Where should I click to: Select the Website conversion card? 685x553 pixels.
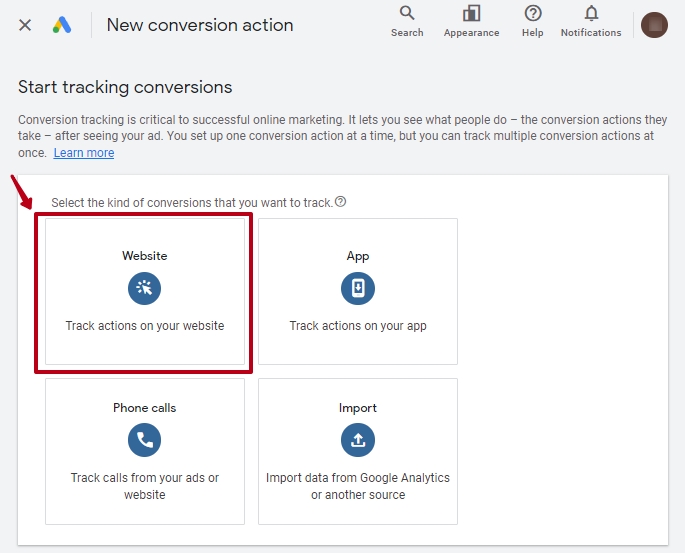click(x=145, y=291)
